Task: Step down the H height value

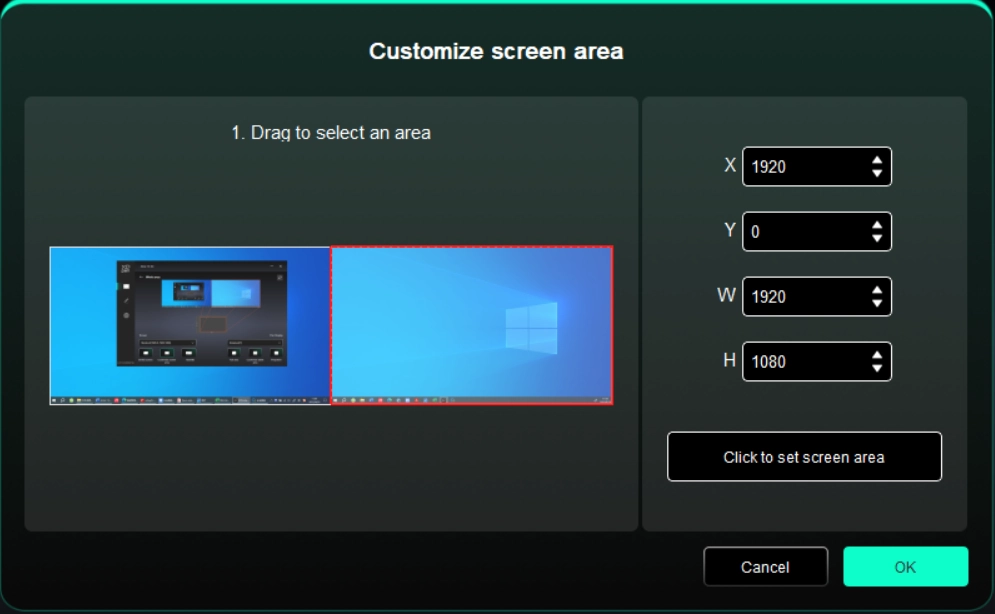Action: pos(877,369)
